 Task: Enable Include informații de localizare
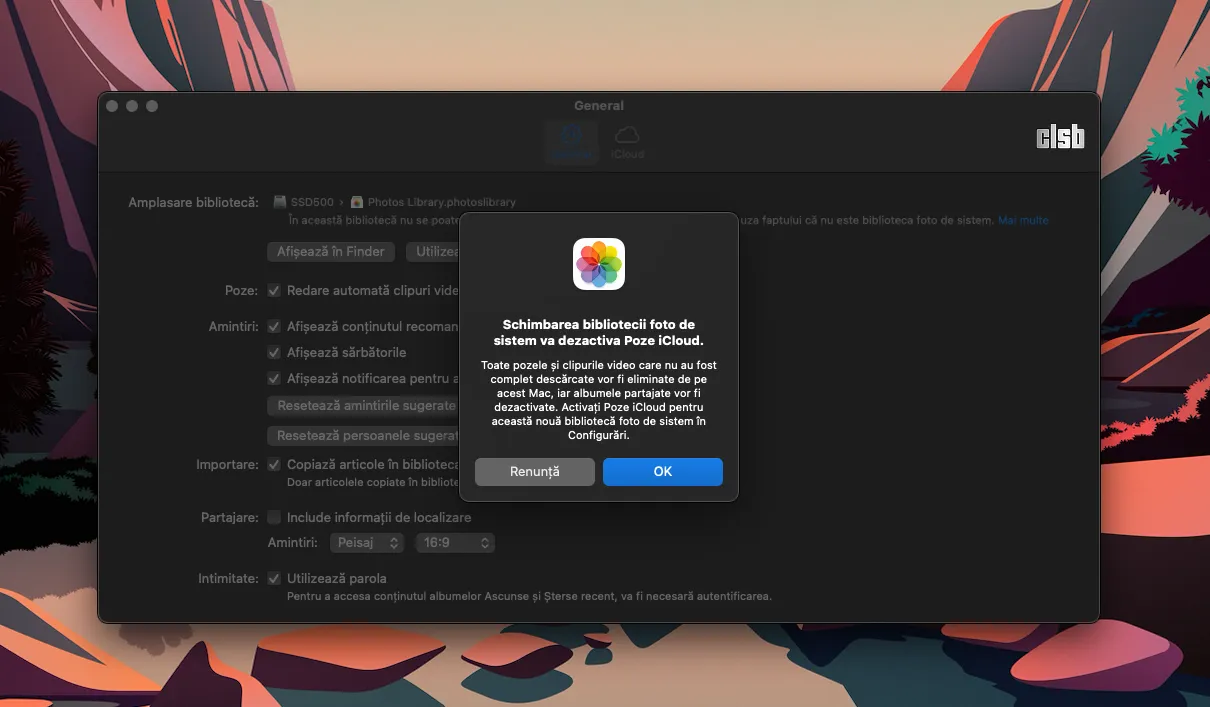point(274,518)
